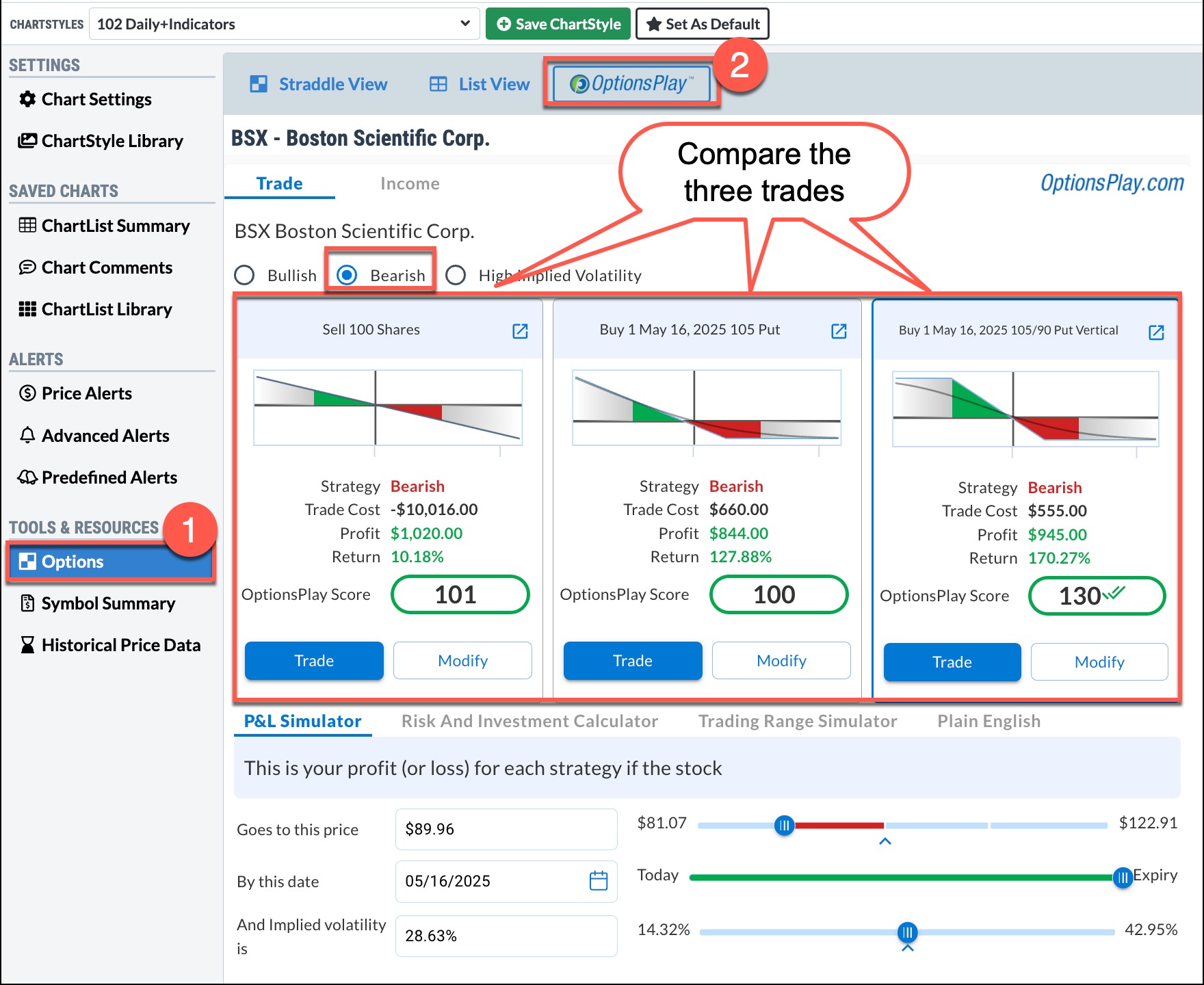Click the By this date field
The height and width of the screenshot is (985, 1204).
(x=506, y=881)
